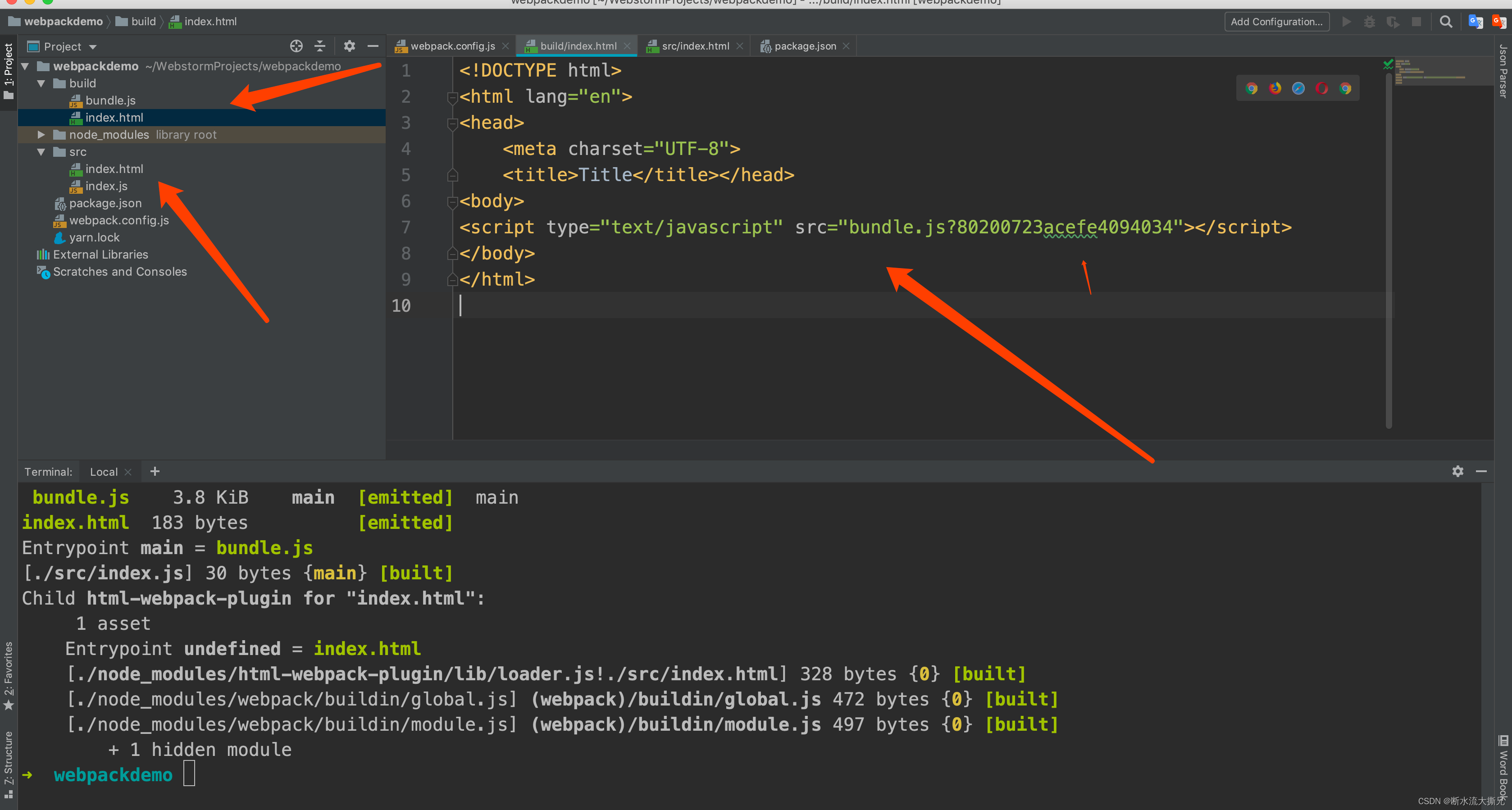Open Project panel settings gear
This screenshot has width=1512, height=810.
coord(349,46)
